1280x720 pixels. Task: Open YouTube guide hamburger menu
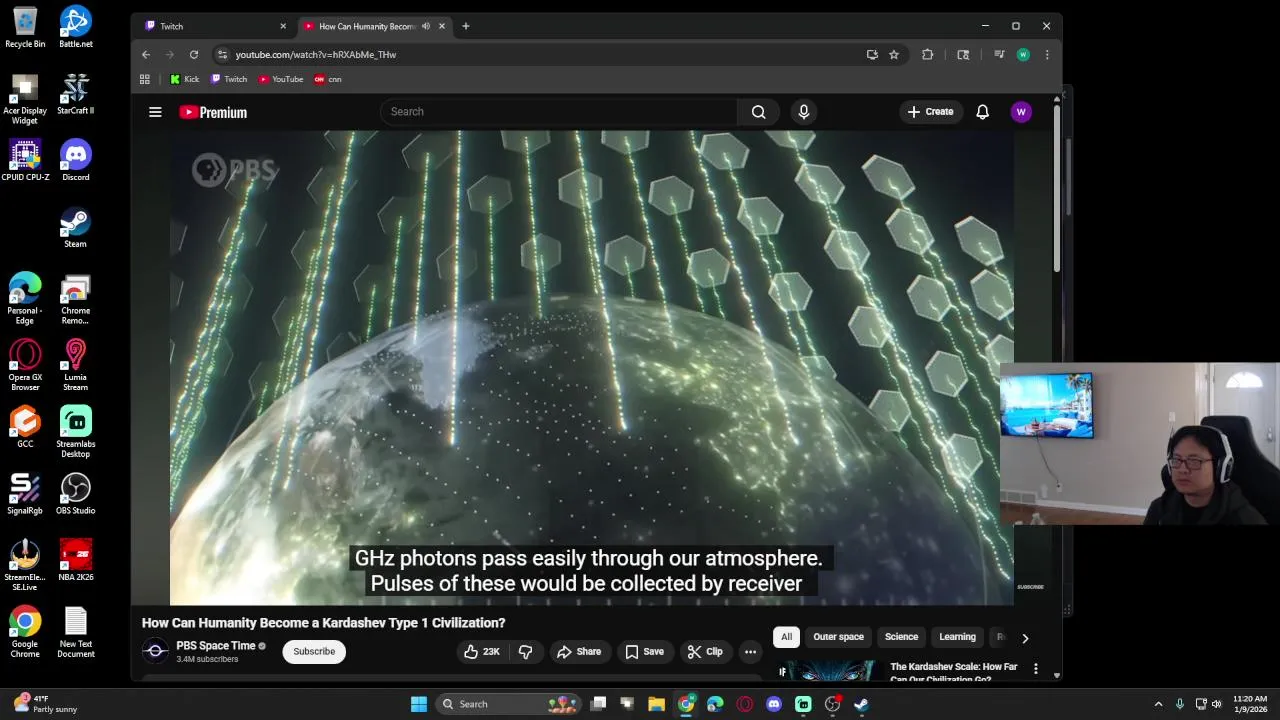pos(155,112)
